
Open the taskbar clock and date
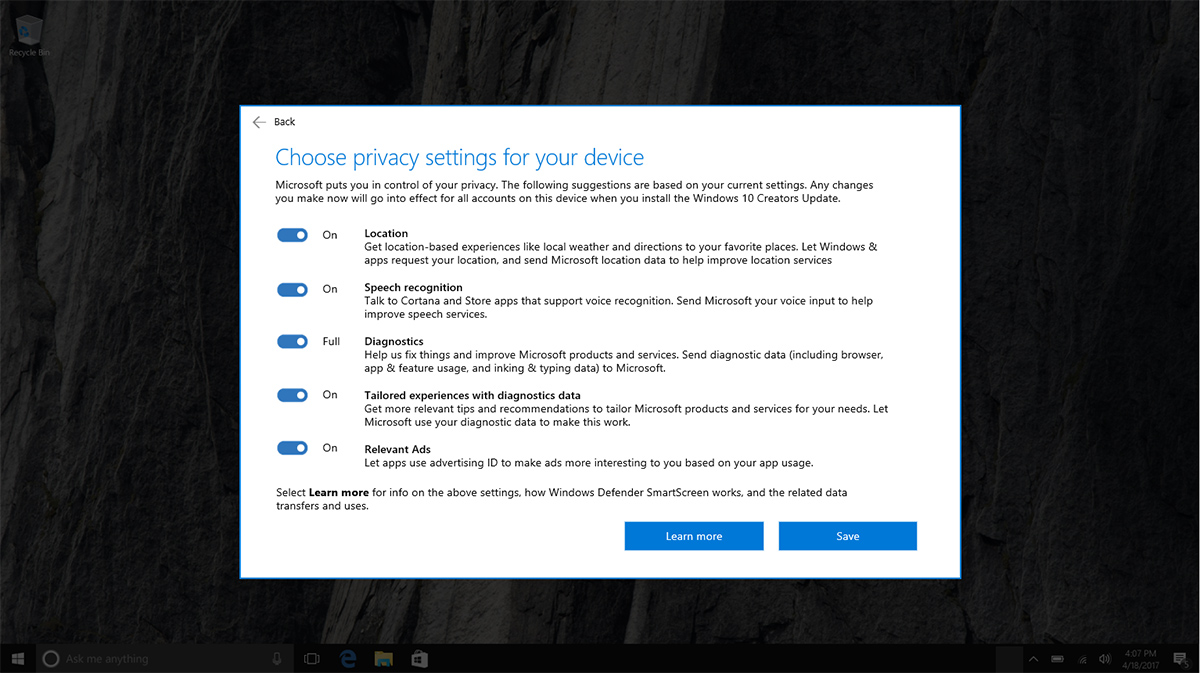coord(1140,659)
